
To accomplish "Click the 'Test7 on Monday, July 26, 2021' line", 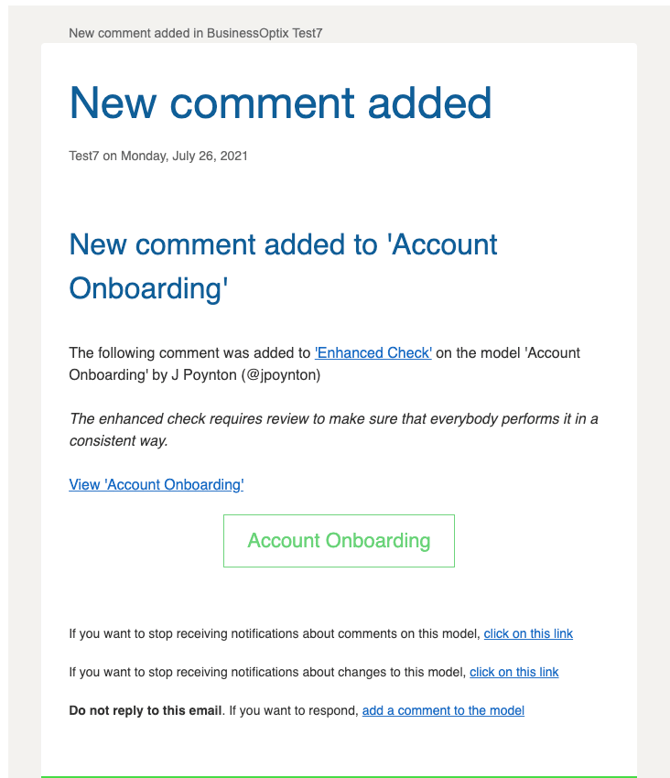I will click(x=158, y=156).
